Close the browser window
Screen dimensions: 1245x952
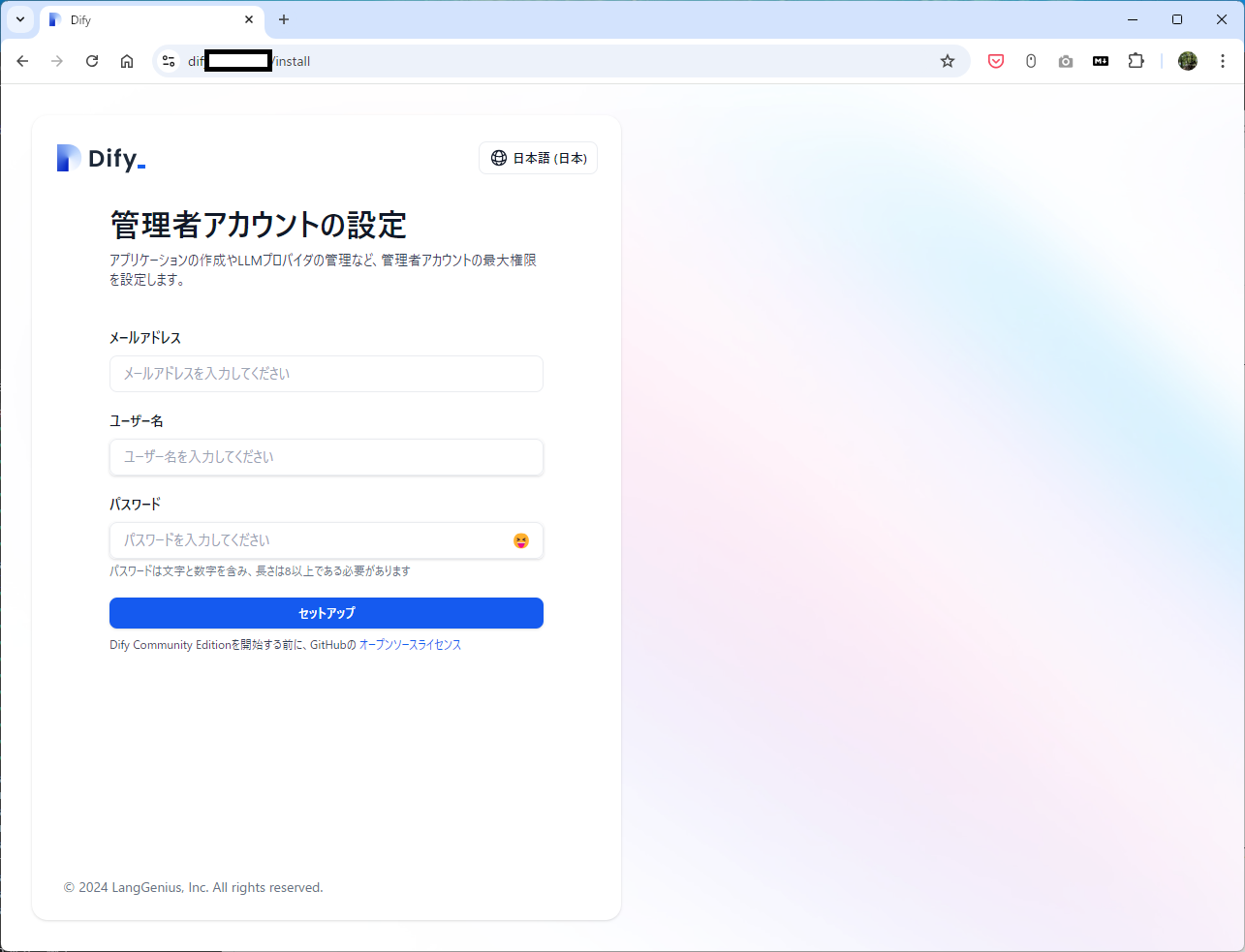pyautogui.click(x=1222, y=19)
